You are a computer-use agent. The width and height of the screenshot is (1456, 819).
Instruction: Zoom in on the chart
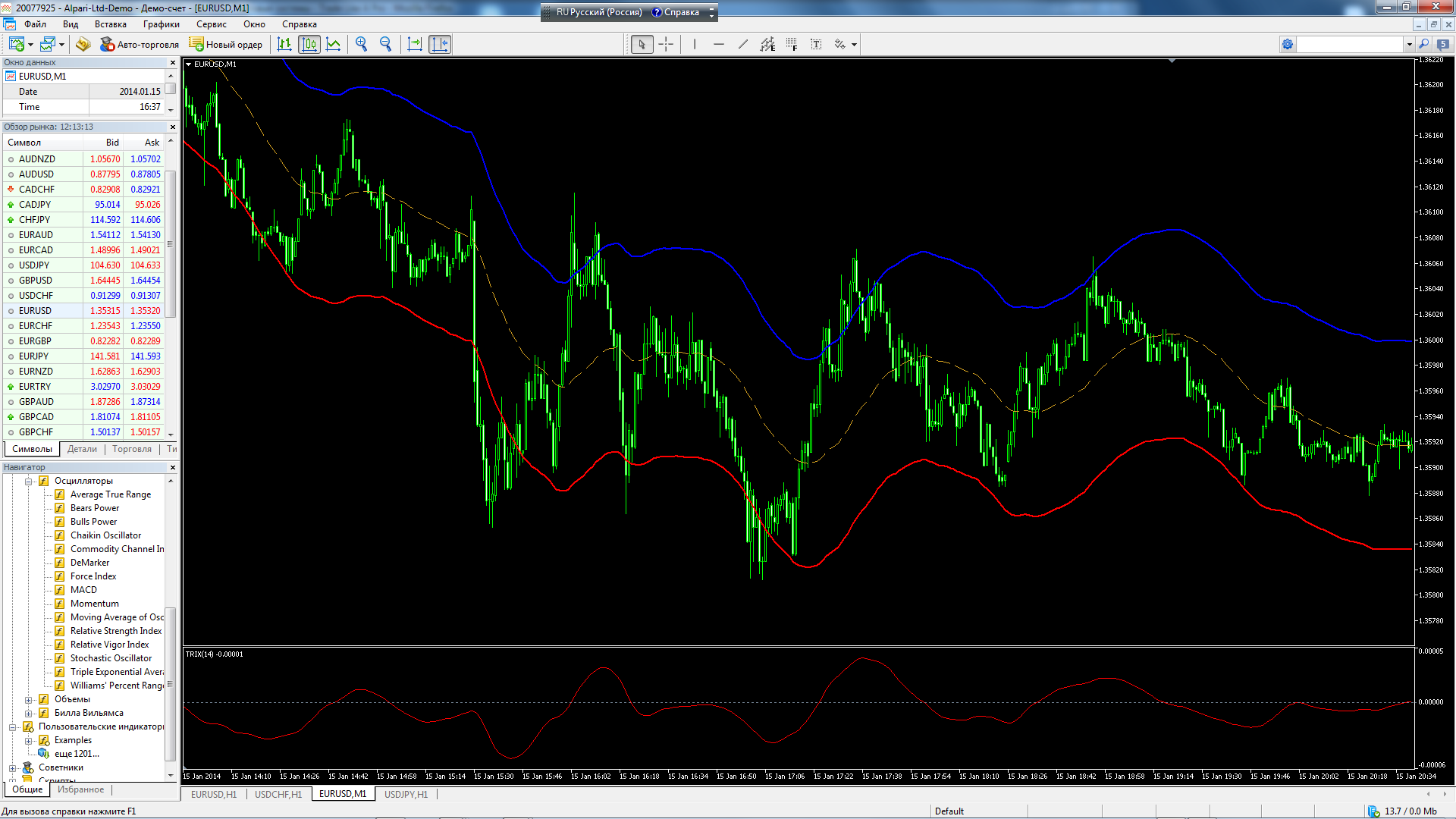362,44
